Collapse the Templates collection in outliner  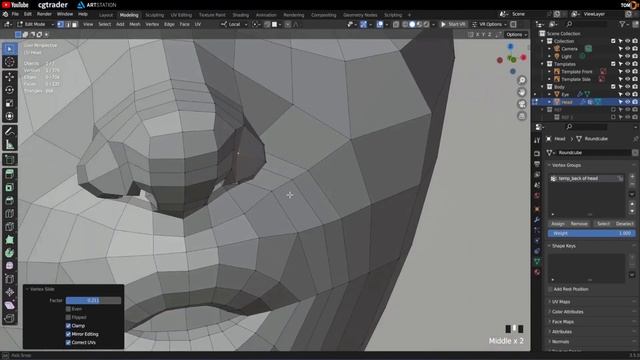click(x=542, y=64)
